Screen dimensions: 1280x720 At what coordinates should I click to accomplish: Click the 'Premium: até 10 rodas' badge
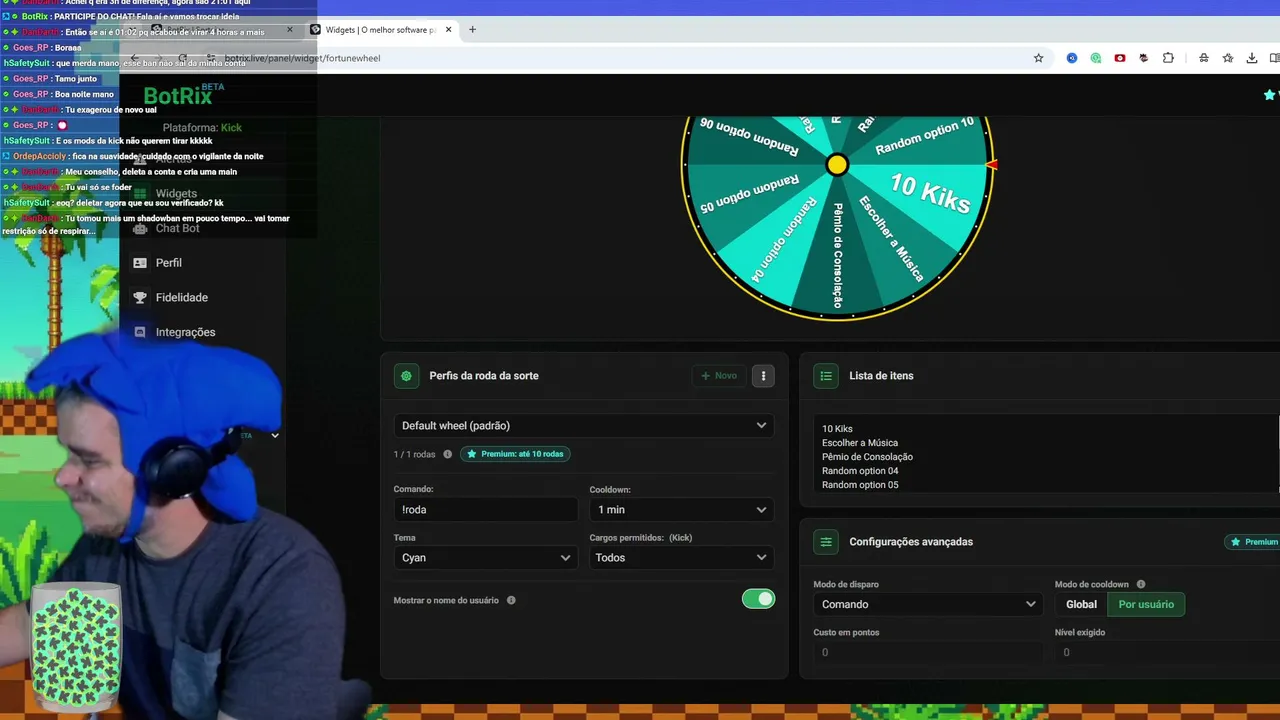coord(515,454)
